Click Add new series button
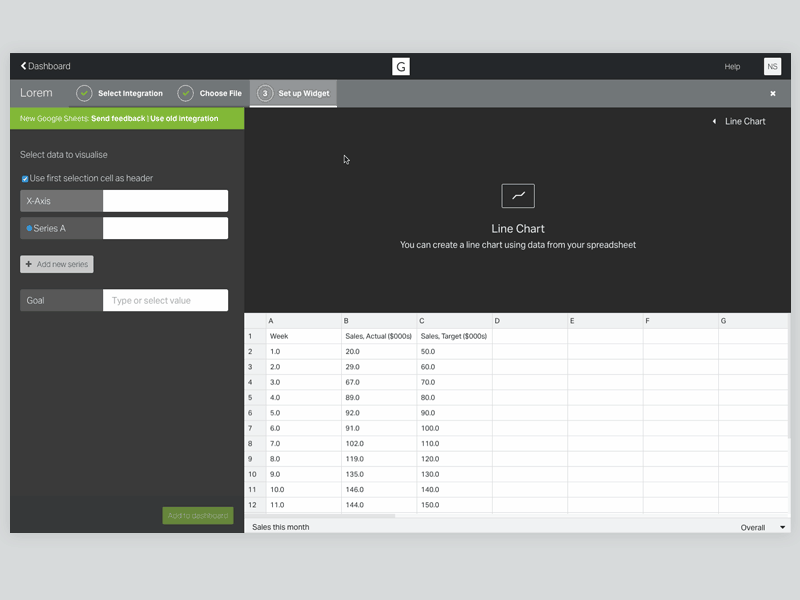800x600 pixels. (57, 264)
